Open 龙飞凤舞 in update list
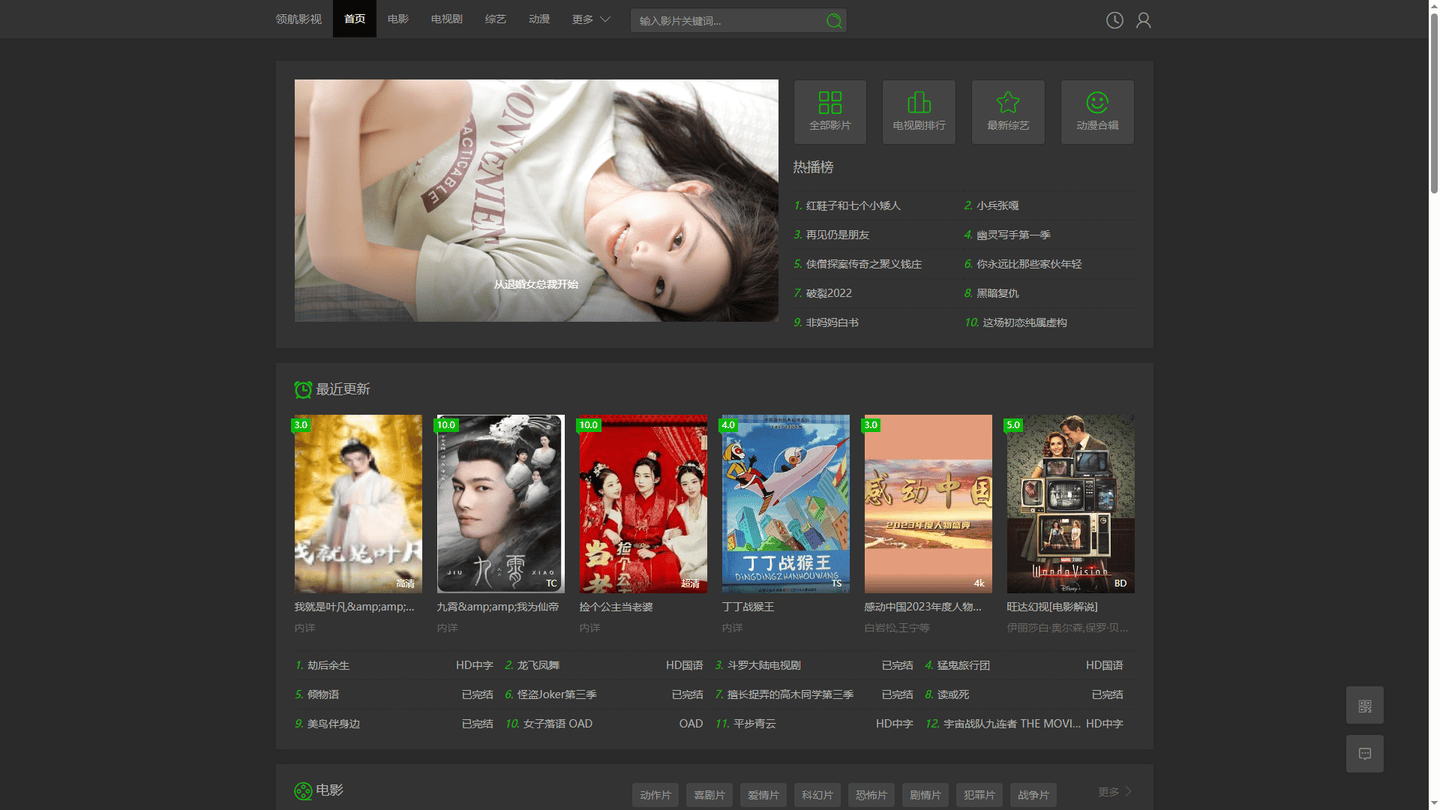This screenshot has width=1440, height=810. 538,665
